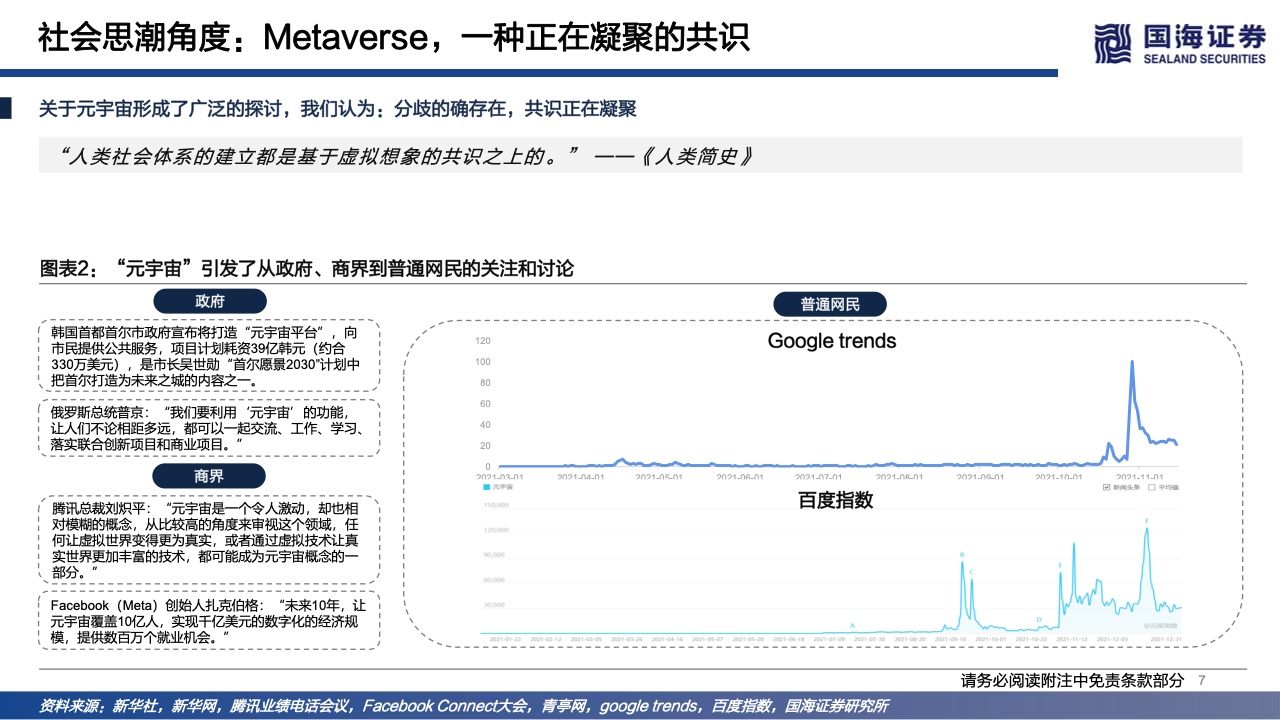Click marker F on the 百度指数 chart

(1146, 521)
